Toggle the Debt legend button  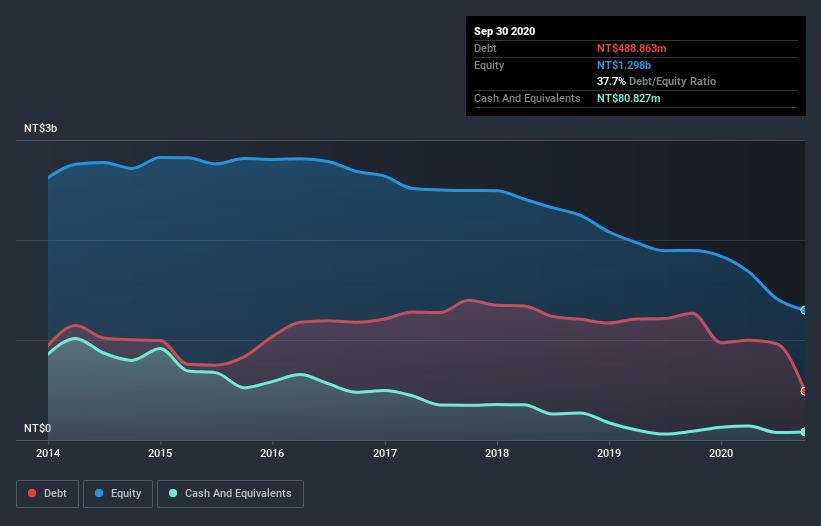pyautogui.click(x=47, y=494)
